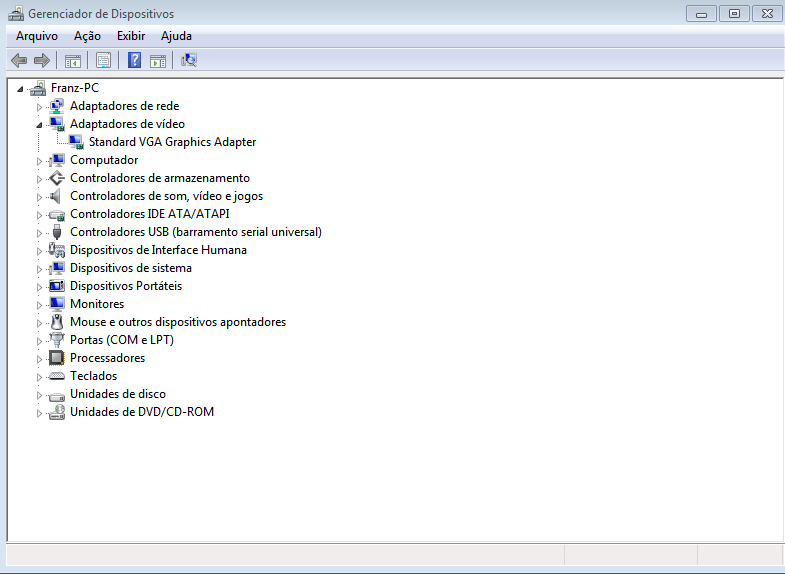The height and width of the screenshot is (574, 785).
Task: Click the USB plug icon
Action: 57,232
